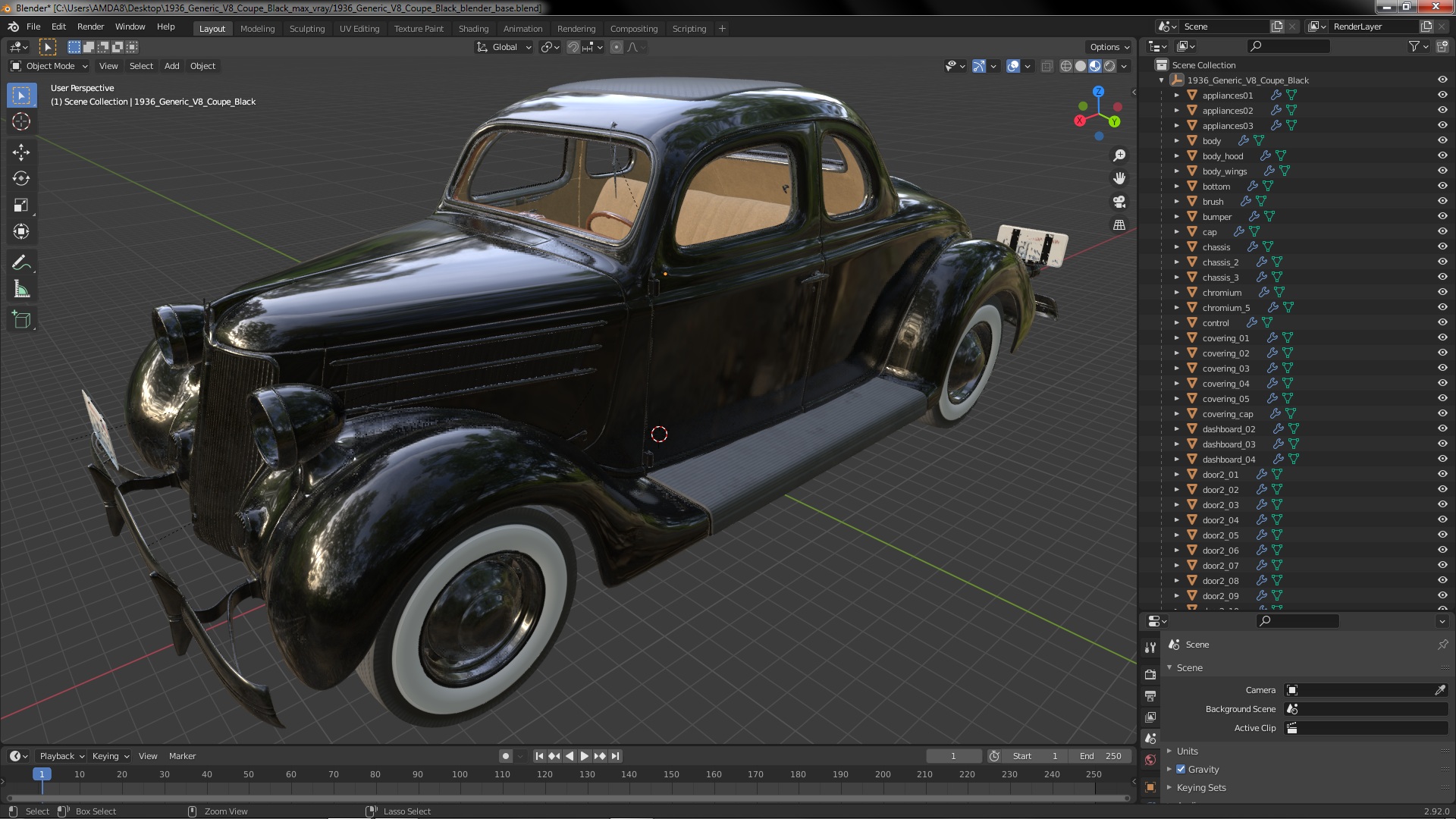The width and height of the screenshot is (1456, 819).
Task: Open the Global transform orientation dropdown
Action: tap(504, 47)
